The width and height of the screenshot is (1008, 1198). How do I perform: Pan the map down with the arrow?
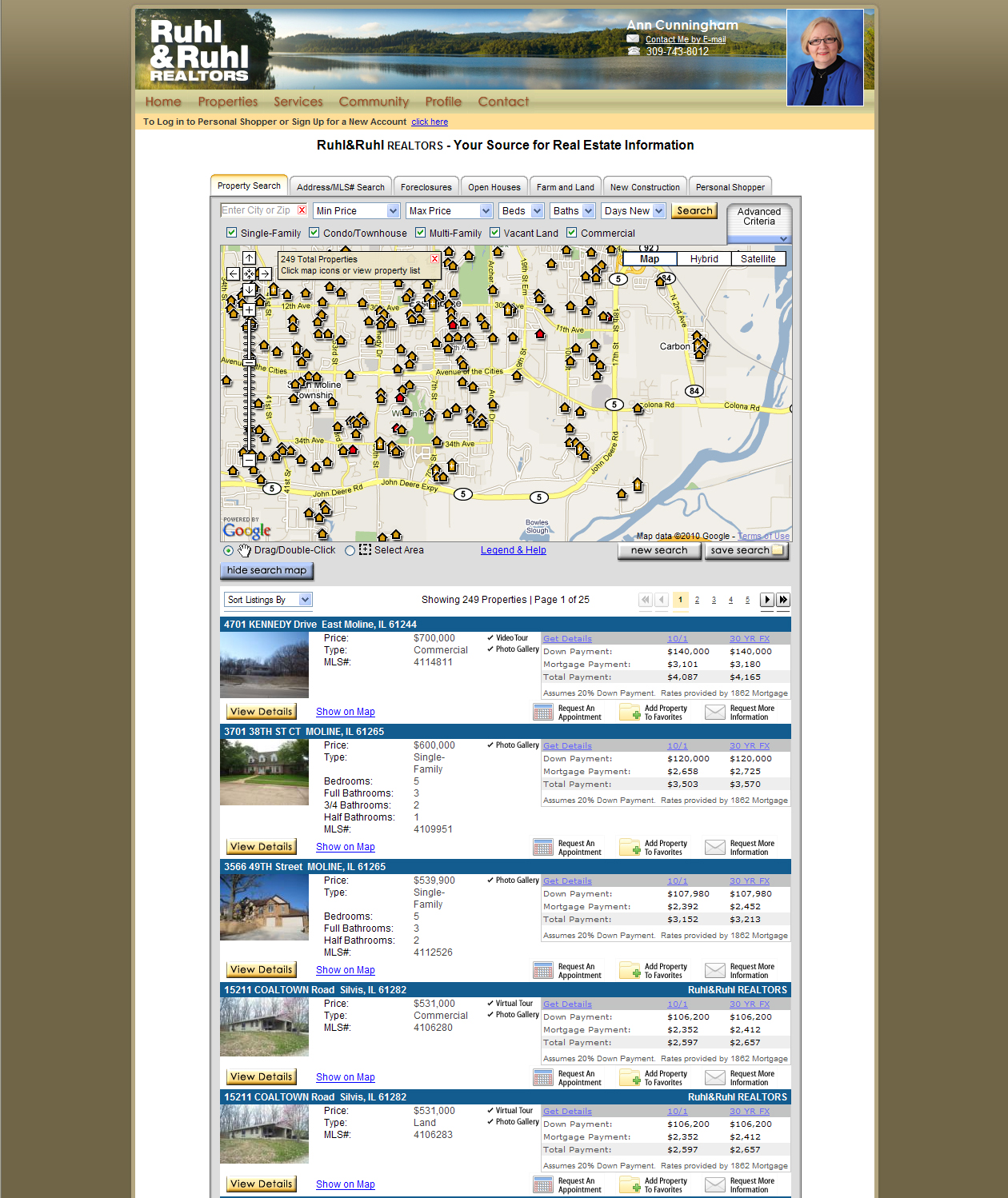pos(250,290)
